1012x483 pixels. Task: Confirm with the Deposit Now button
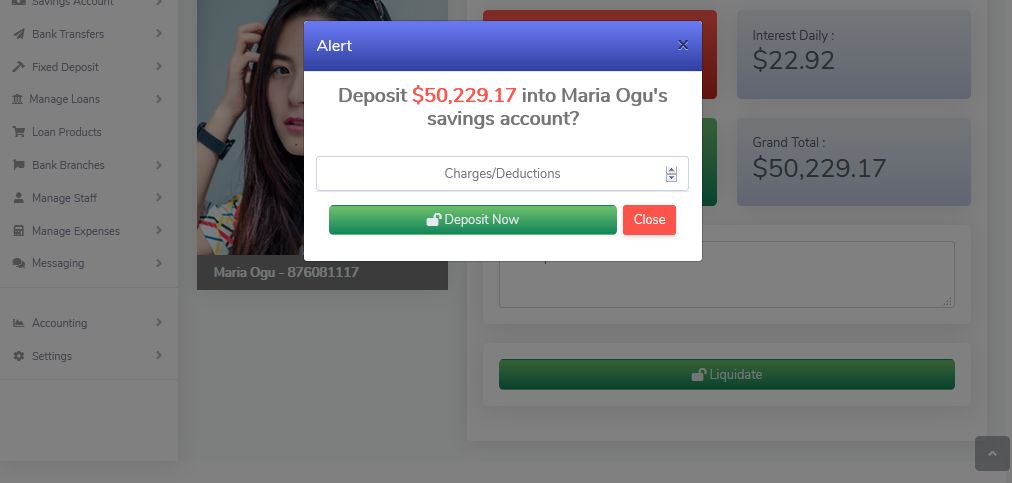pyautogui.click(x=472, y=220)
